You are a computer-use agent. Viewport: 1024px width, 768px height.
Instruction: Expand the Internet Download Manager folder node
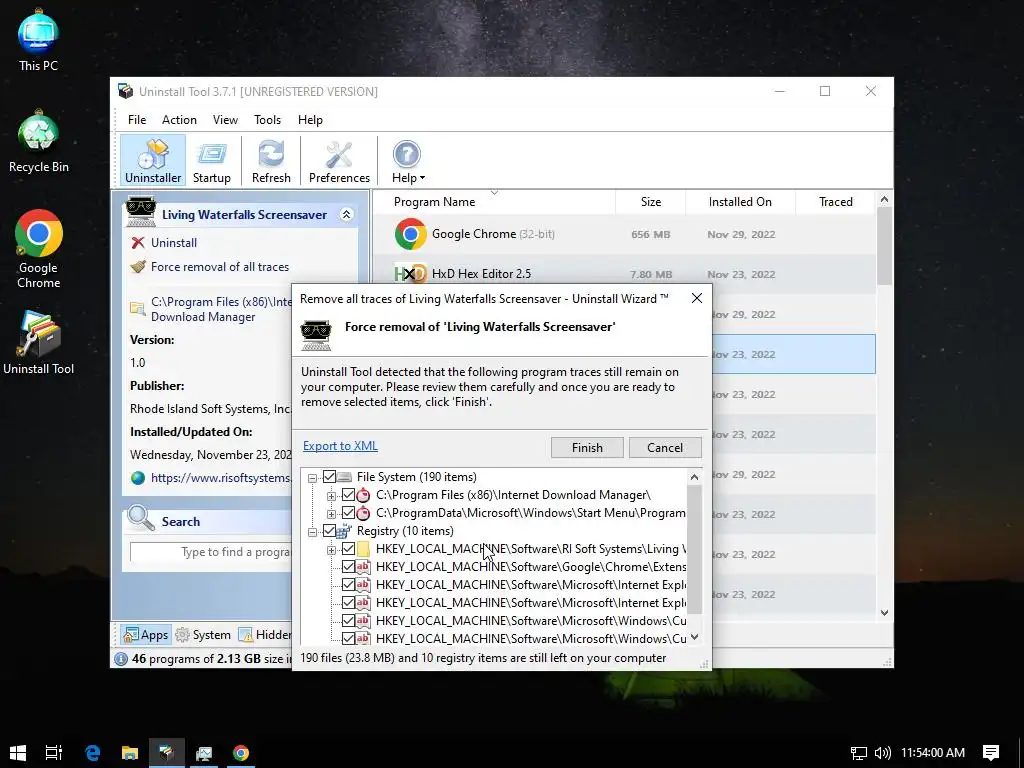(x=331, y=496)
